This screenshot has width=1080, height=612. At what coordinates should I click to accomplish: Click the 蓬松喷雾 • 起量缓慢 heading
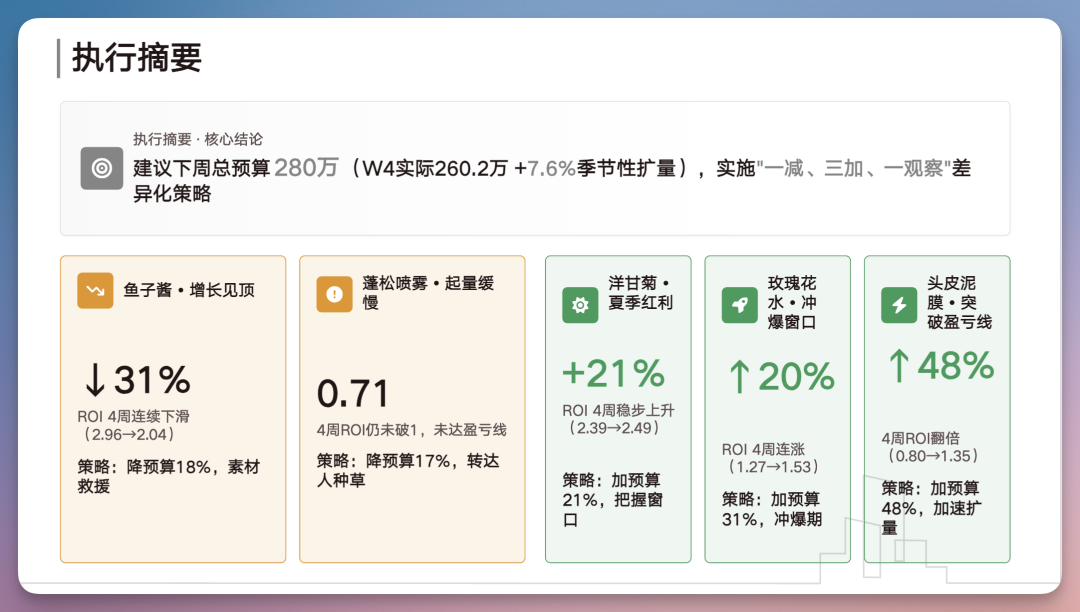(428, 293)
